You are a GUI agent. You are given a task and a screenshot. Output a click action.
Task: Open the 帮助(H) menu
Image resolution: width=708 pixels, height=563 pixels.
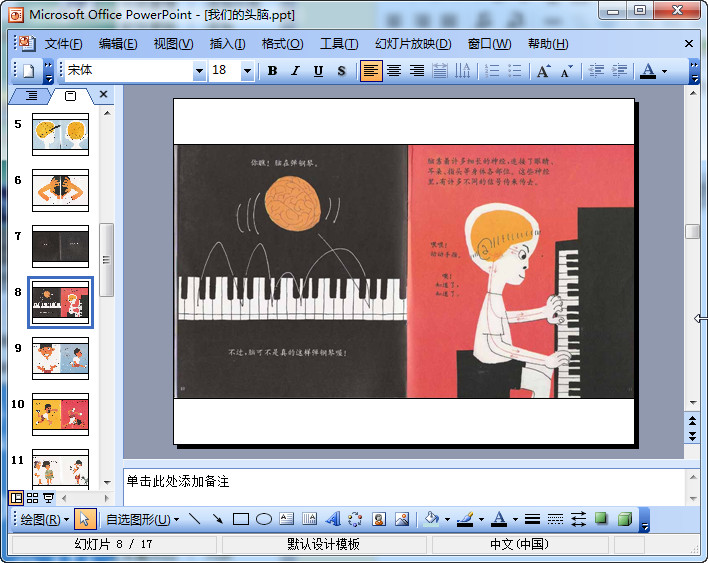[x=548, y=44]
